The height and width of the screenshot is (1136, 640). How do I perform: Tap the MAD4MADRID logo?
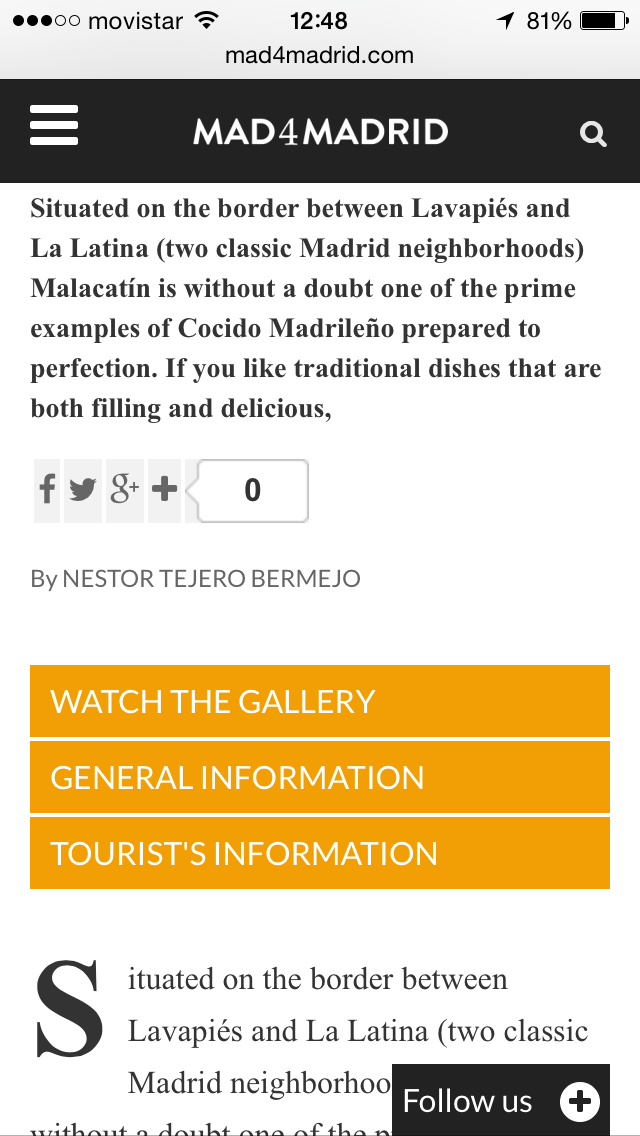[320, 132]
